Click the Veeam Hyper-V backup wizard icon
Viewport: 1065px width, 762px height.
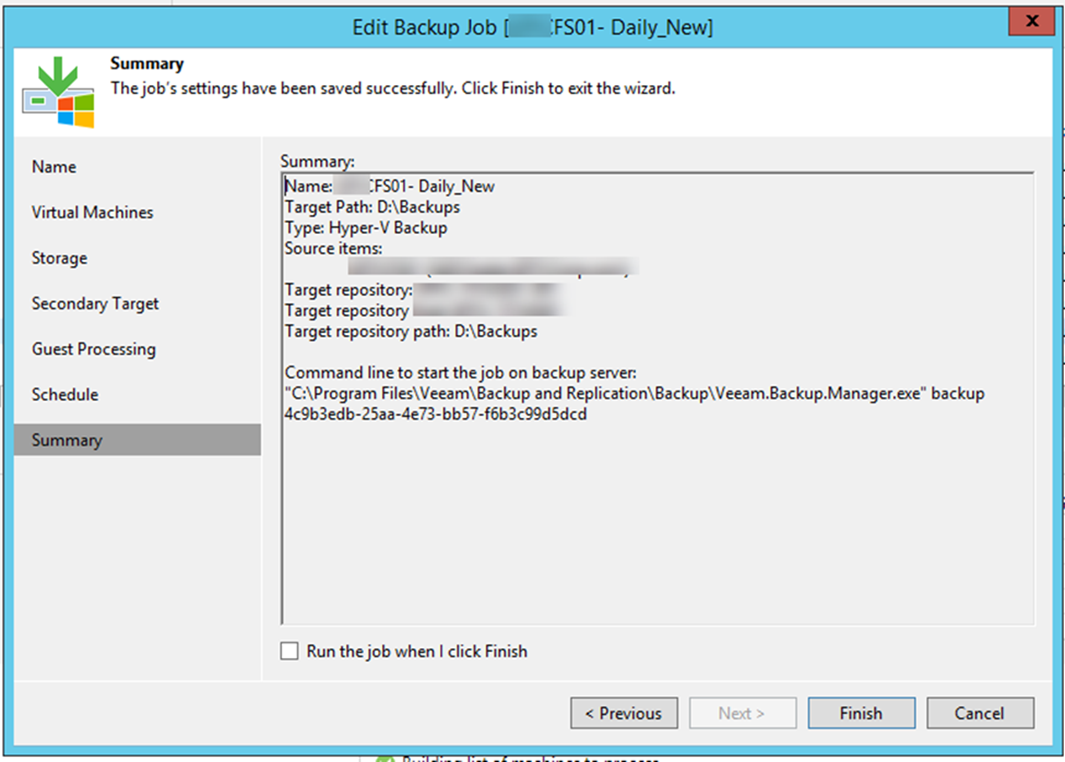(x=58, y=92)
